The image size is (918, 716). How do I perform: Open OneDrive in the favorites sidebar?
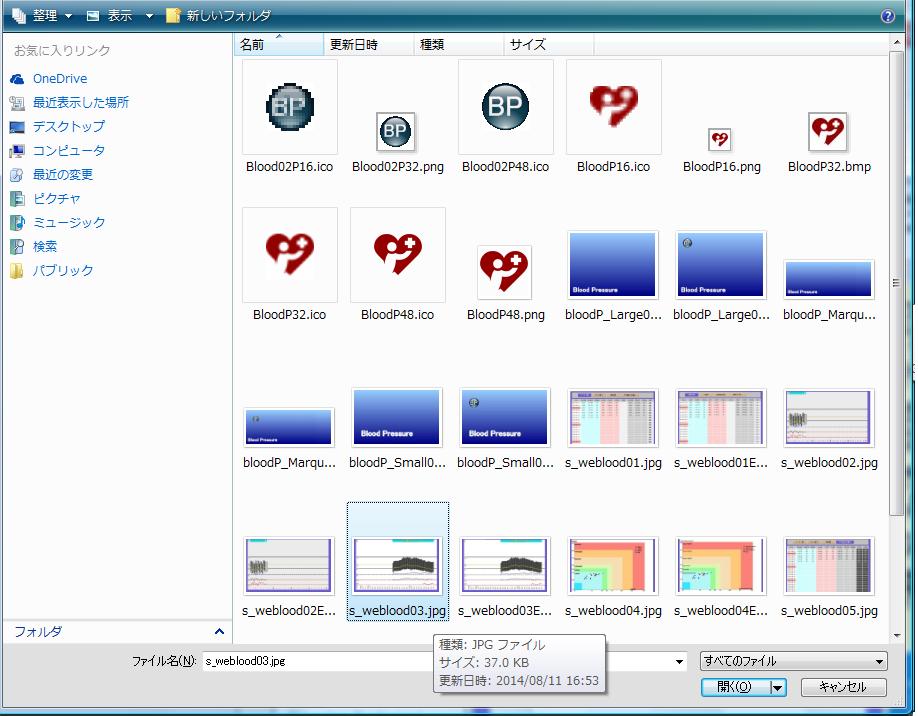click(59, 79)
